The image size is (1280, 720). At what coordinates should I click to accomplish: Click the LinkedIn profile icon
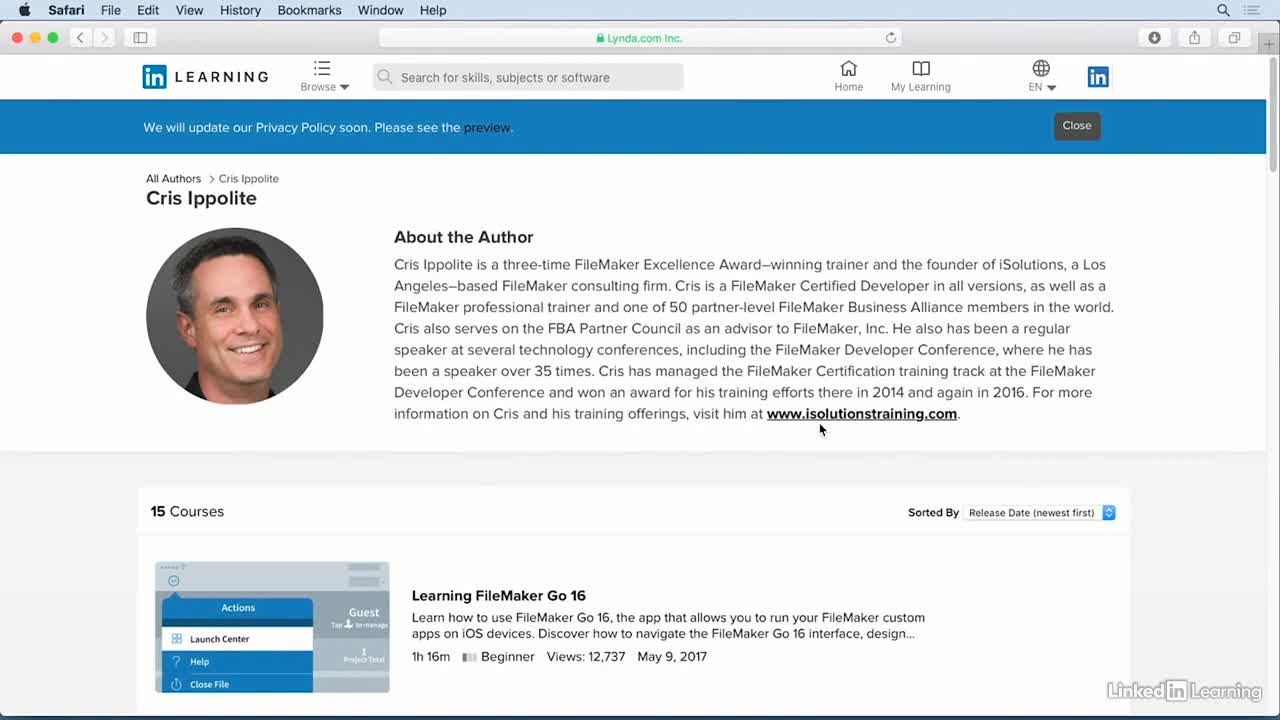1098,77
